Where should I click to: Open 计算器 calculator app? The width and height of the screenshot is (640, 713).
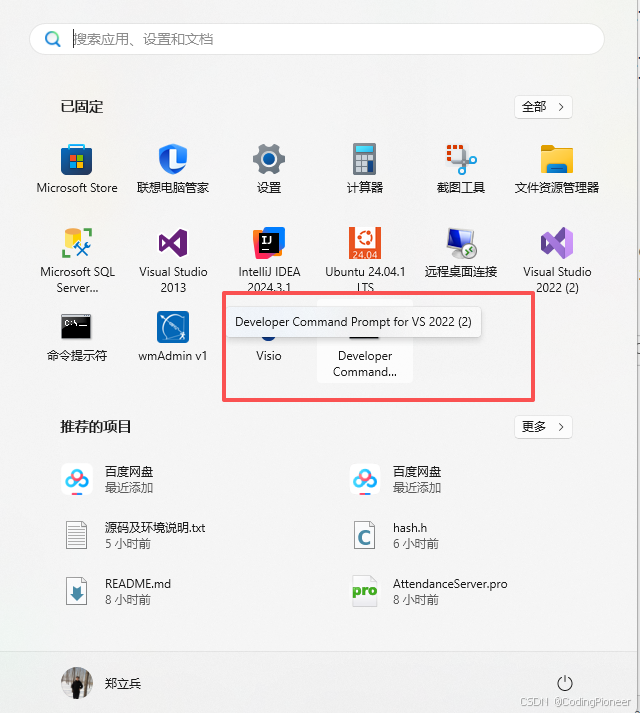click(x=365, y=168)
